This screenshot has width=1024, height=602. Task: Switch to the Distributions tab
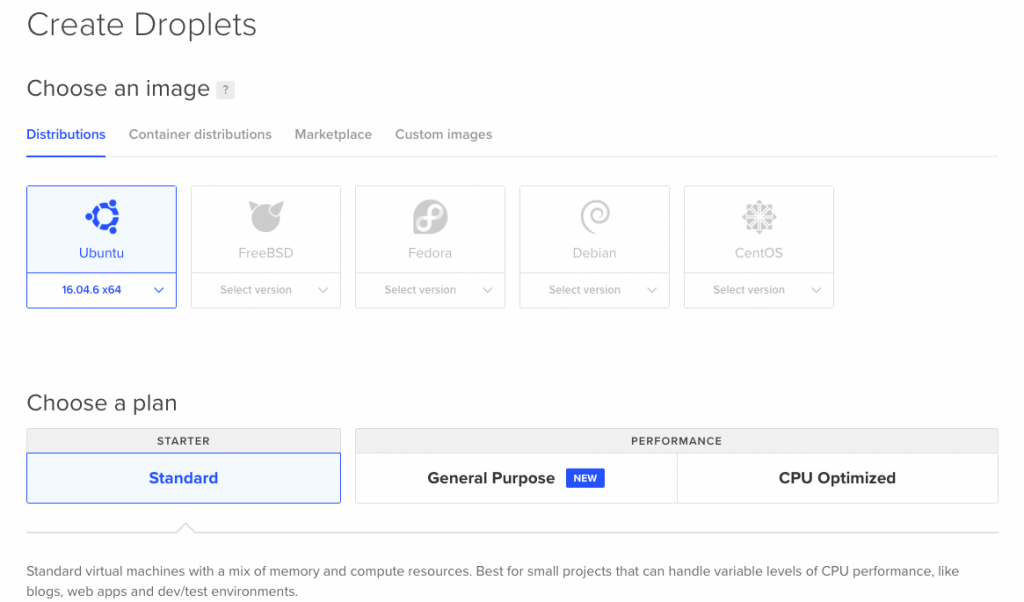(x=66, y=135)
